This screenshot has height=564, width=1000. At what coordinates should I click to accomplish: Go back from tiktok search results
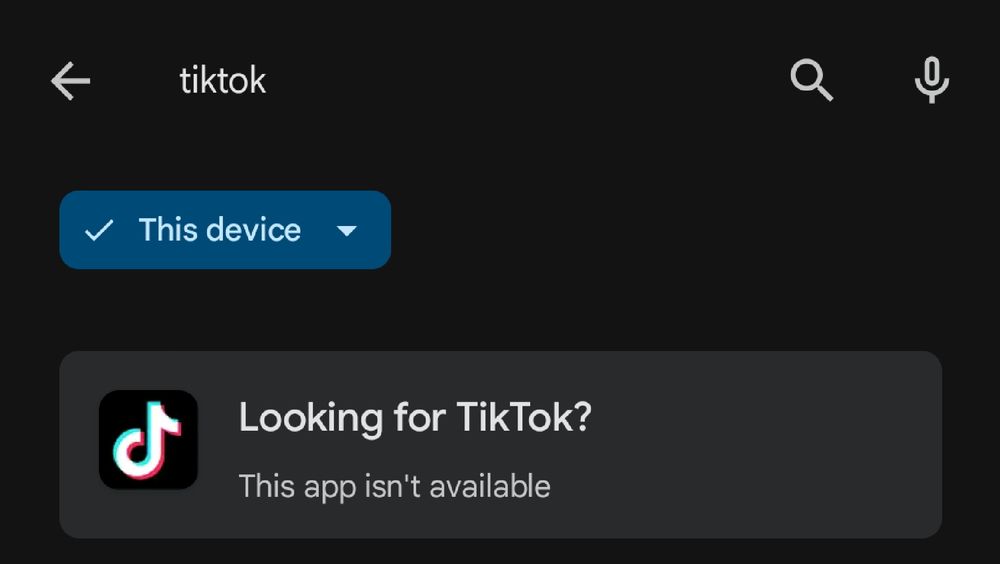pos(71,81)
